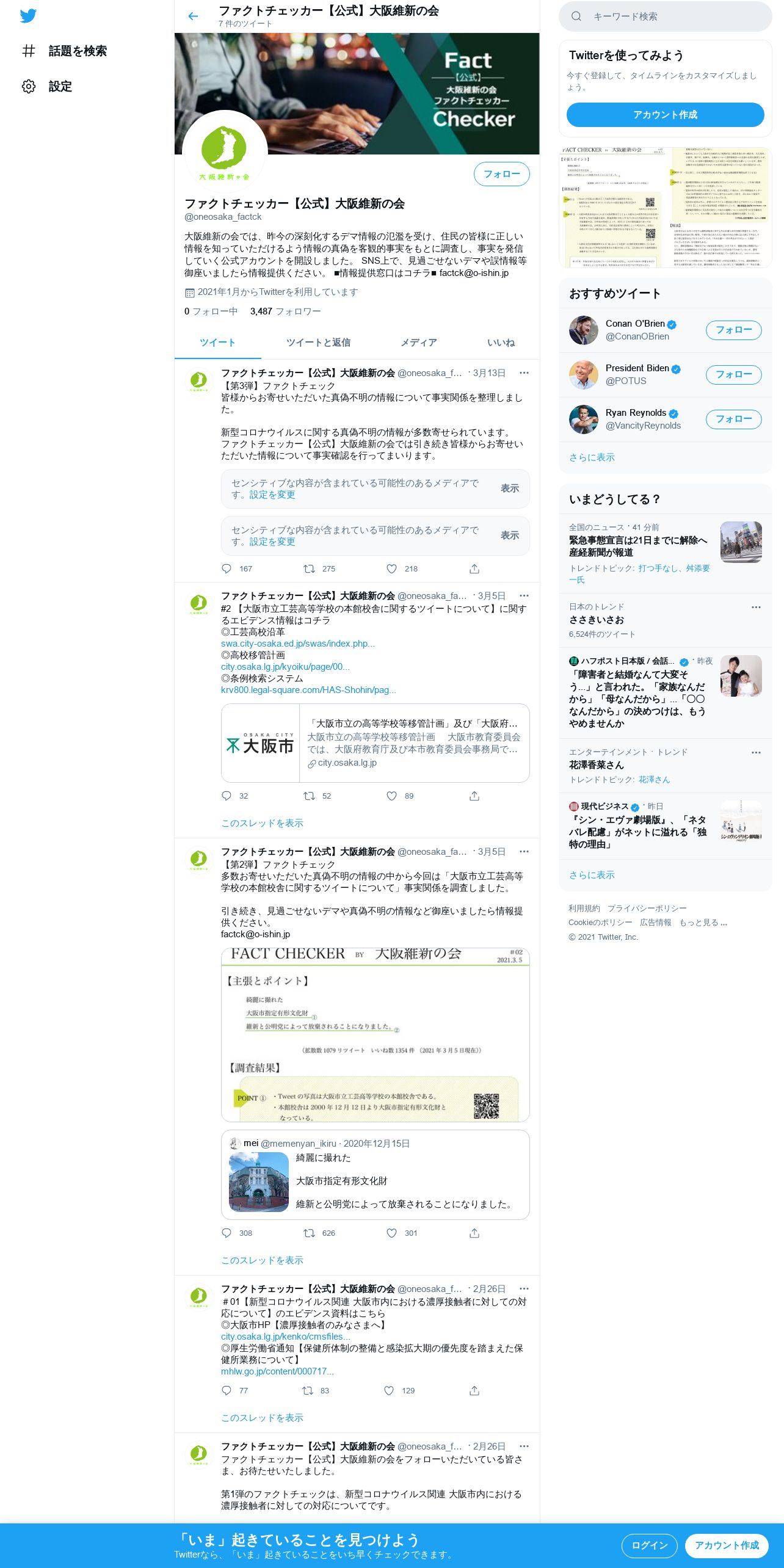Open more menu of #01 tweet dated 2月26日
784x1568 pixels.
pyautogui.click(x=524, y=1288)
